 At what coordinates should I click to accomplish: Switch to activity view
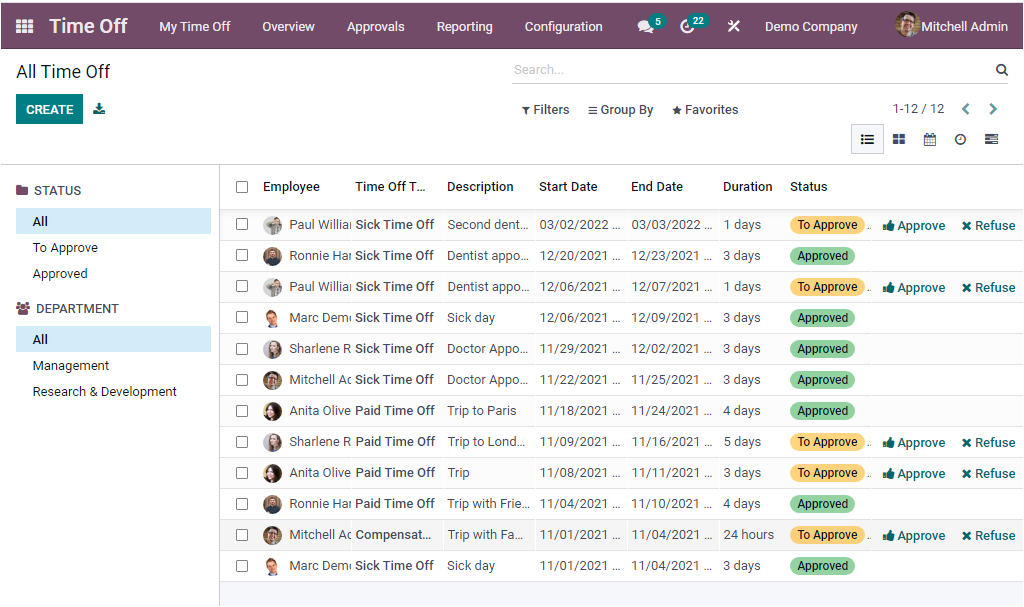click(x=989, y=139)
